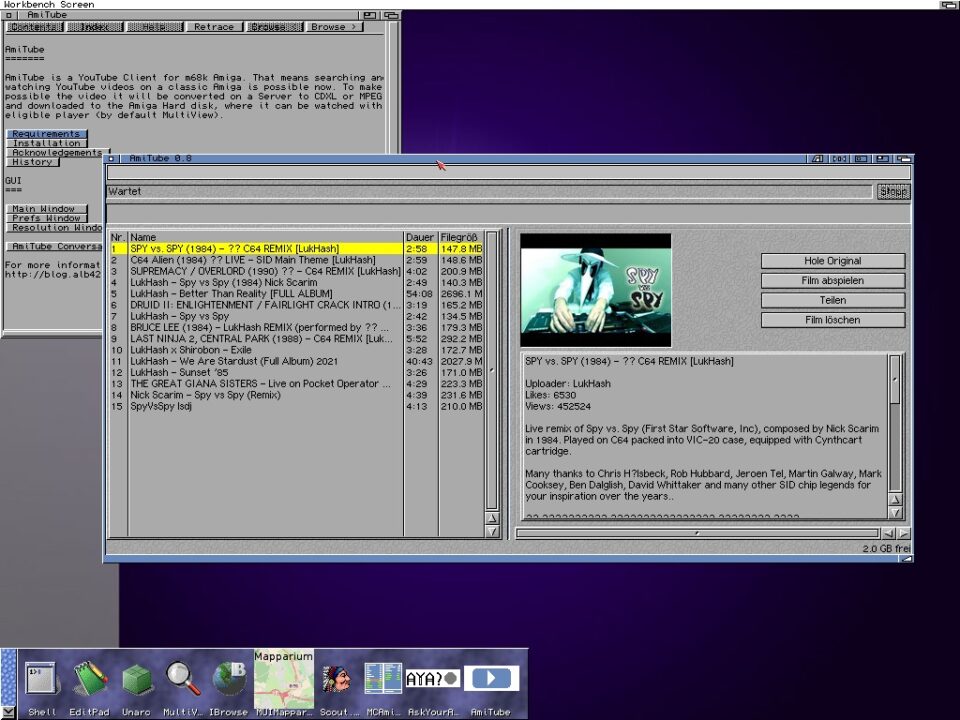
Task: Click the search input field at top
Action: pos(508,173)
